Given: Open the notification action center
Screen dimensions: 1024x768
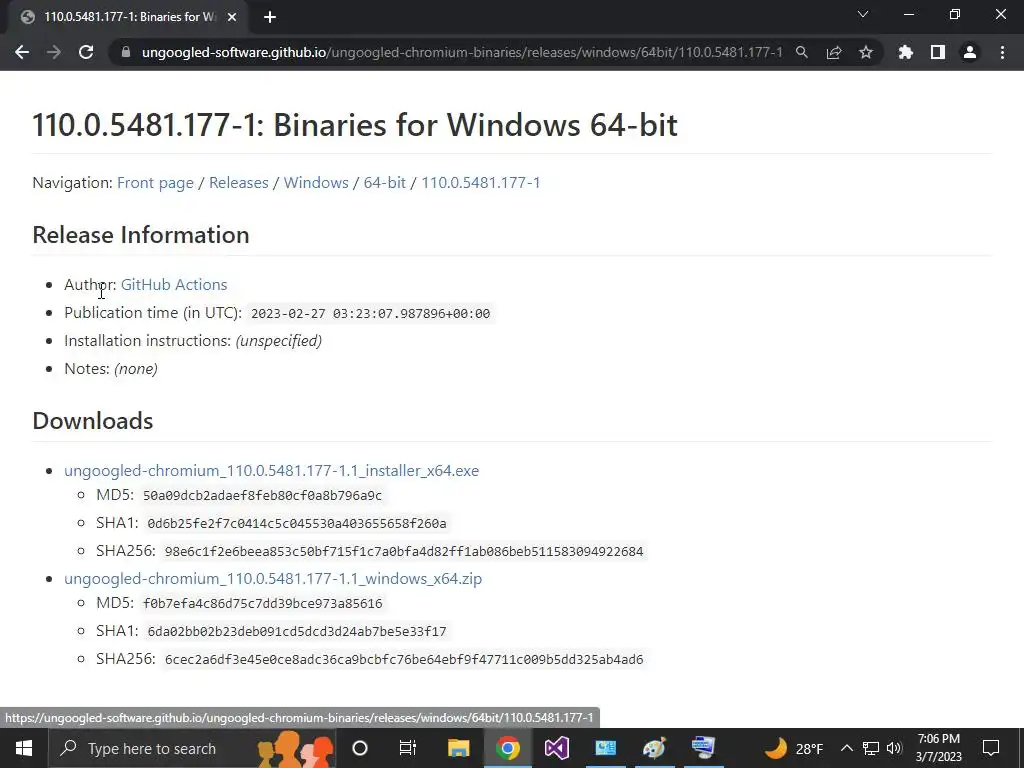Looking at the screenshot, I should pos(991,748).
